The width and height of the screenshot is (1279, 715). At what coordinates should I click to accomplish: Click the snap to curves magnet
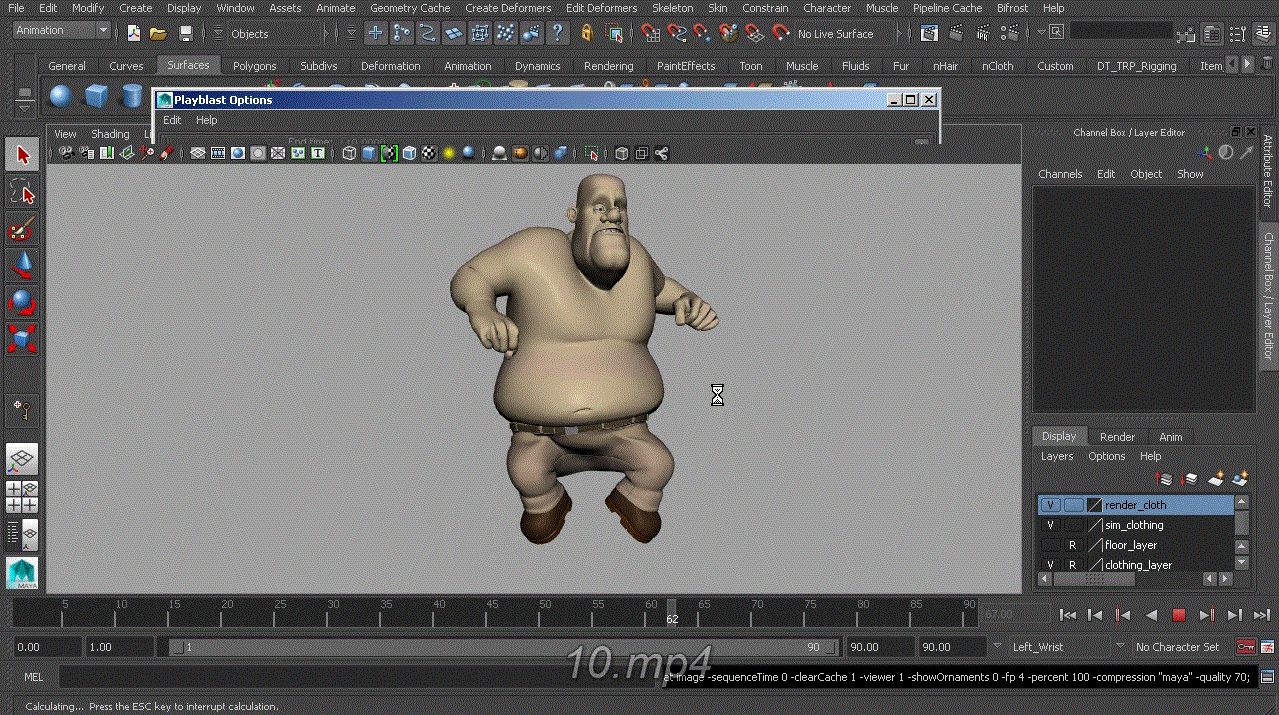pyautogui.click(x=678, y=33)
